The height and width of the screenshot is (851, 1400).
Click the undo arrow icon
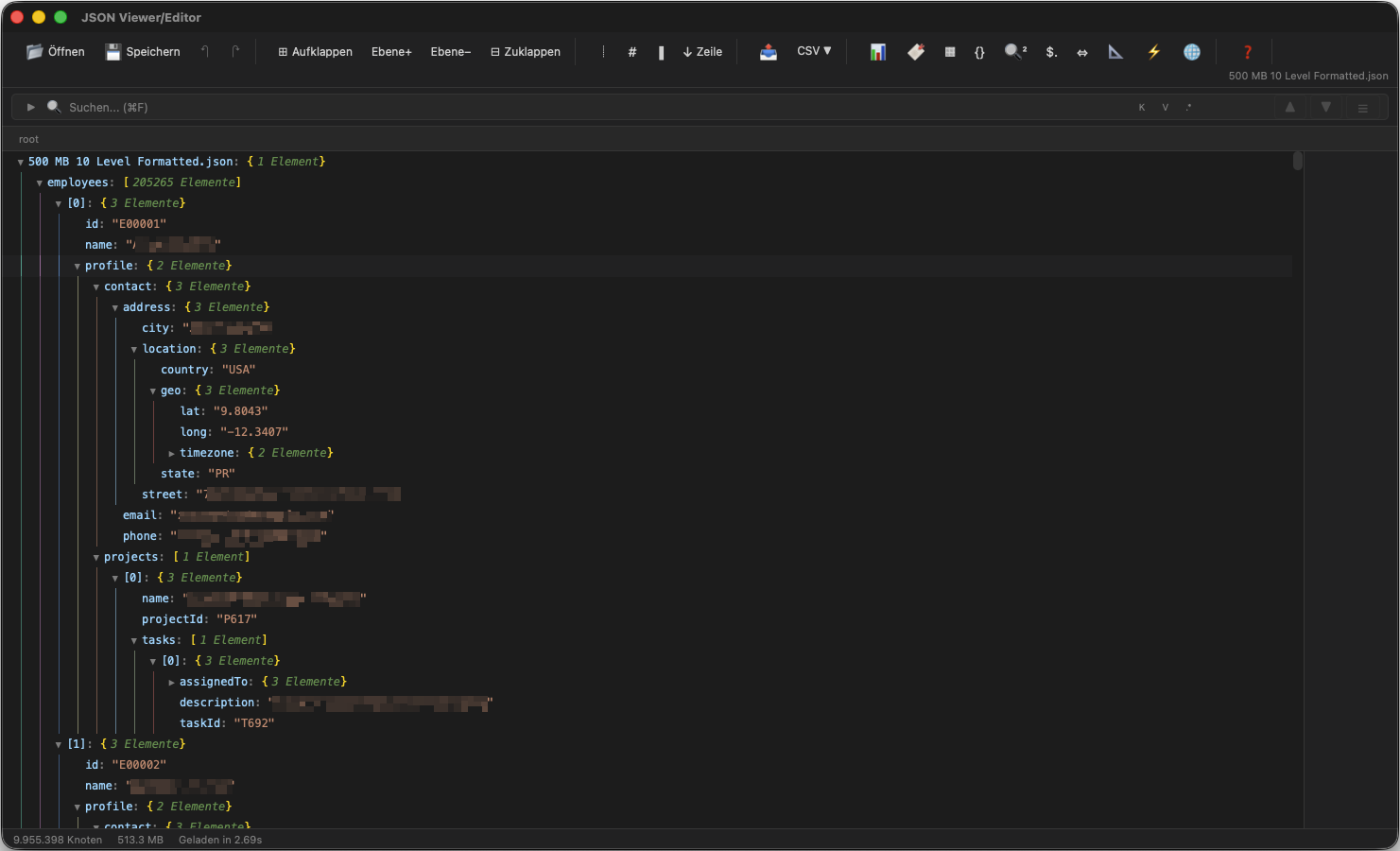205,52
